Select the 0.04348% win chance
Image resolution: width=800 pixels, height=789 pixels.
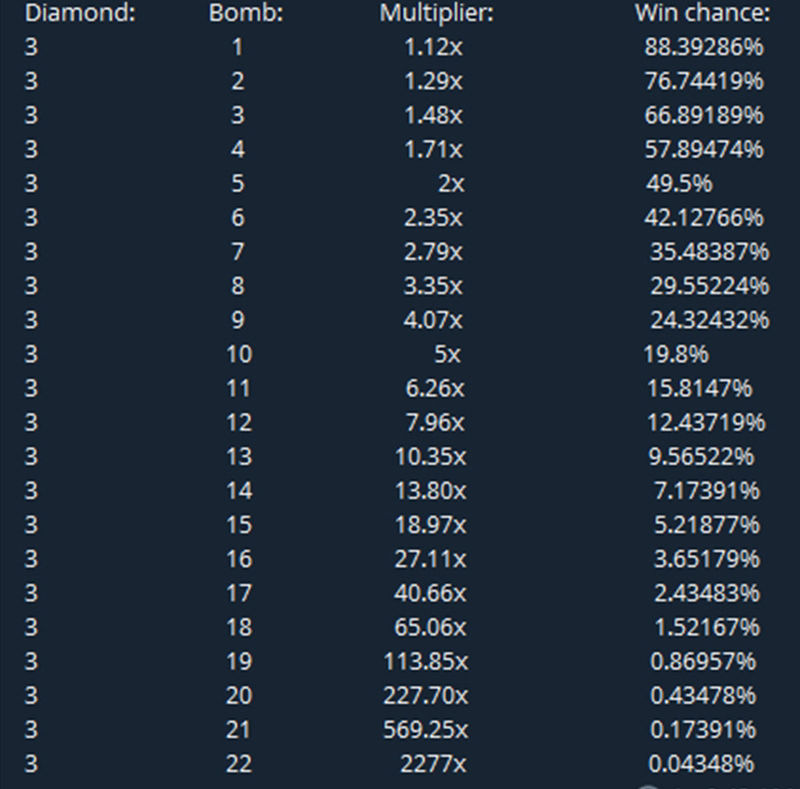(x=701, y=765)
